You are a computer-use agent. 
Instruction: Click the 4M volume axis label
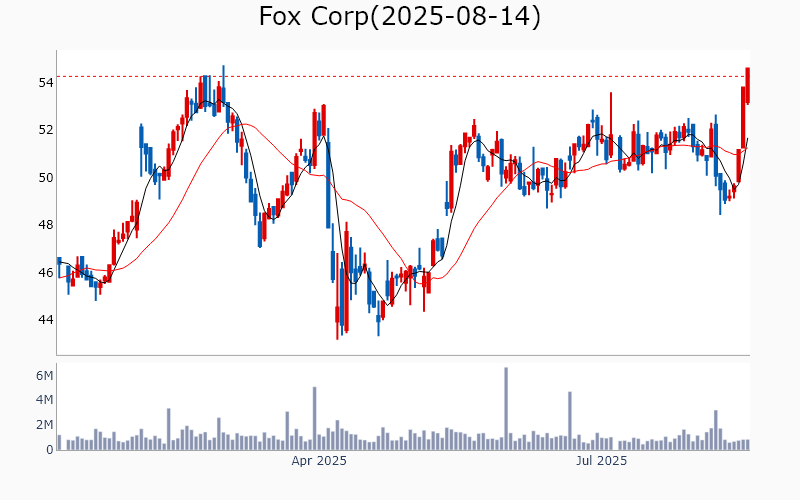pos(44,400)
